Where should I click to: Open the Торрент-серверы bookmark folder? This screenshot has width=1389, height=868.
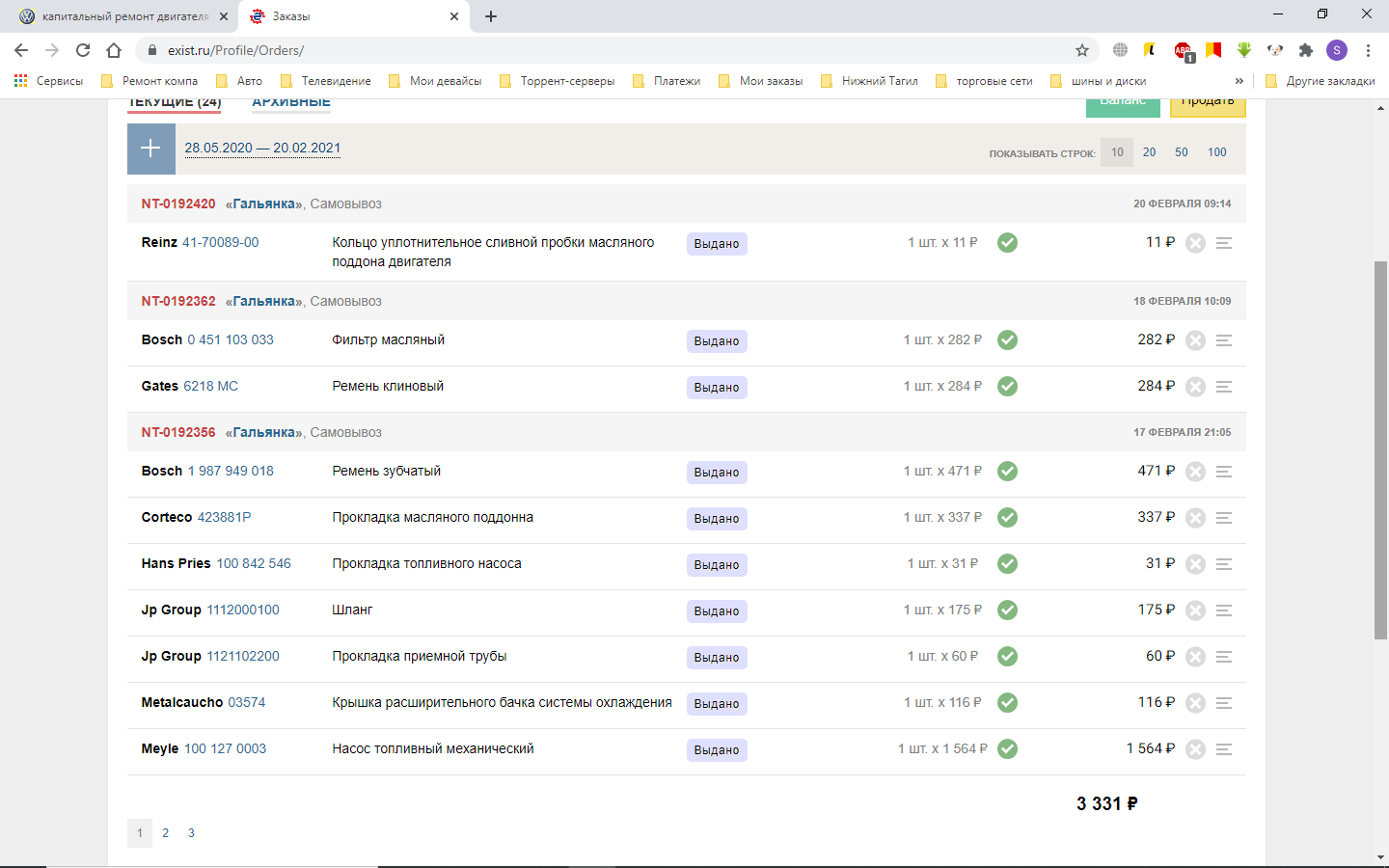[557, 81]
